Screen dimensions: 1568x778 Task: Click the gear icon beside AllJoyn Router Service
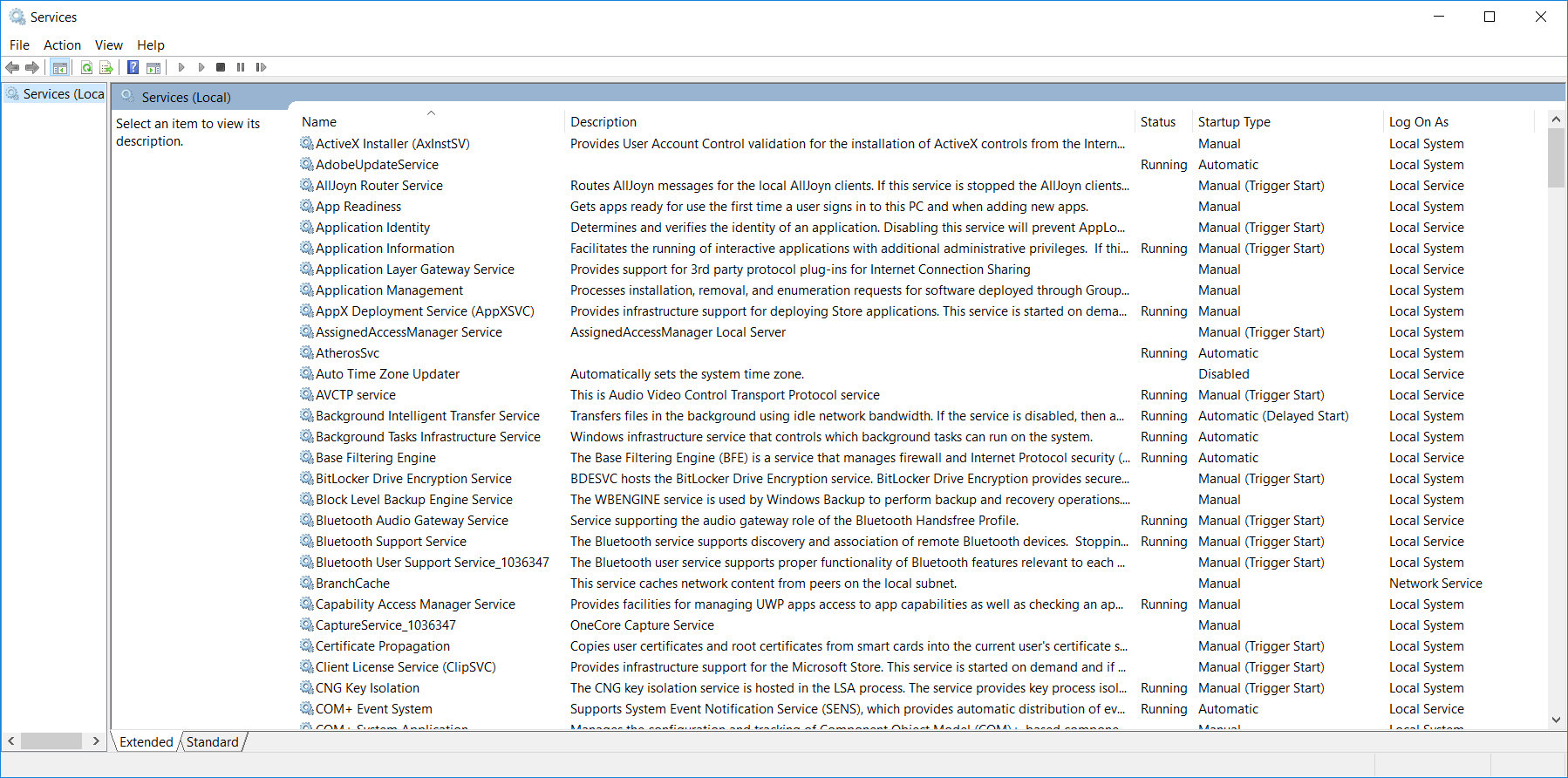[307, 185]
